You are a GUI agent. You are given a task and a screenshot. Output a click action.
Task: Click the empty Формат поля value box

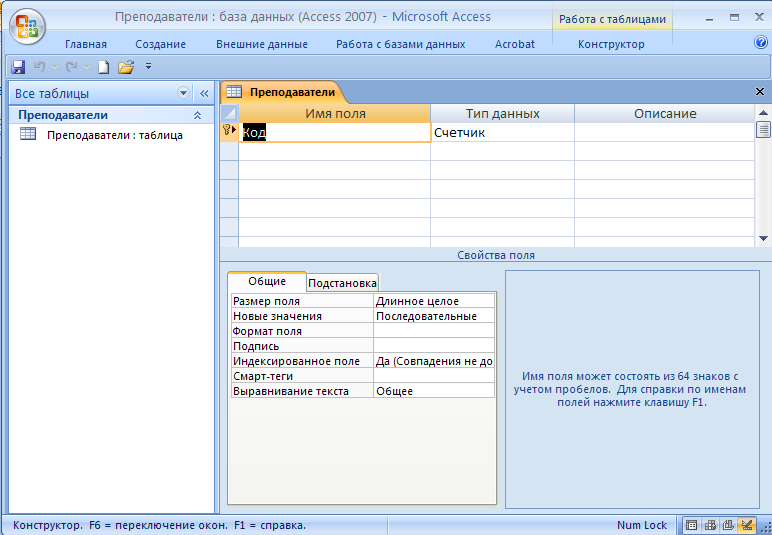pos(434,331)
